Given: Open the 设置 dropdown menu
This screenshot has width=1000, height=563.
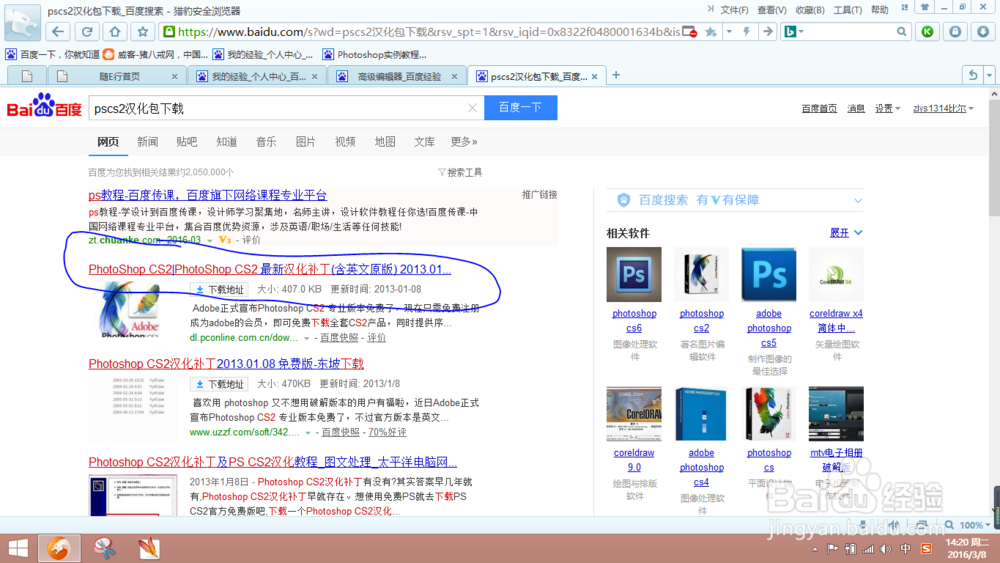Looking at the screenshot, I should click(887, 108).
